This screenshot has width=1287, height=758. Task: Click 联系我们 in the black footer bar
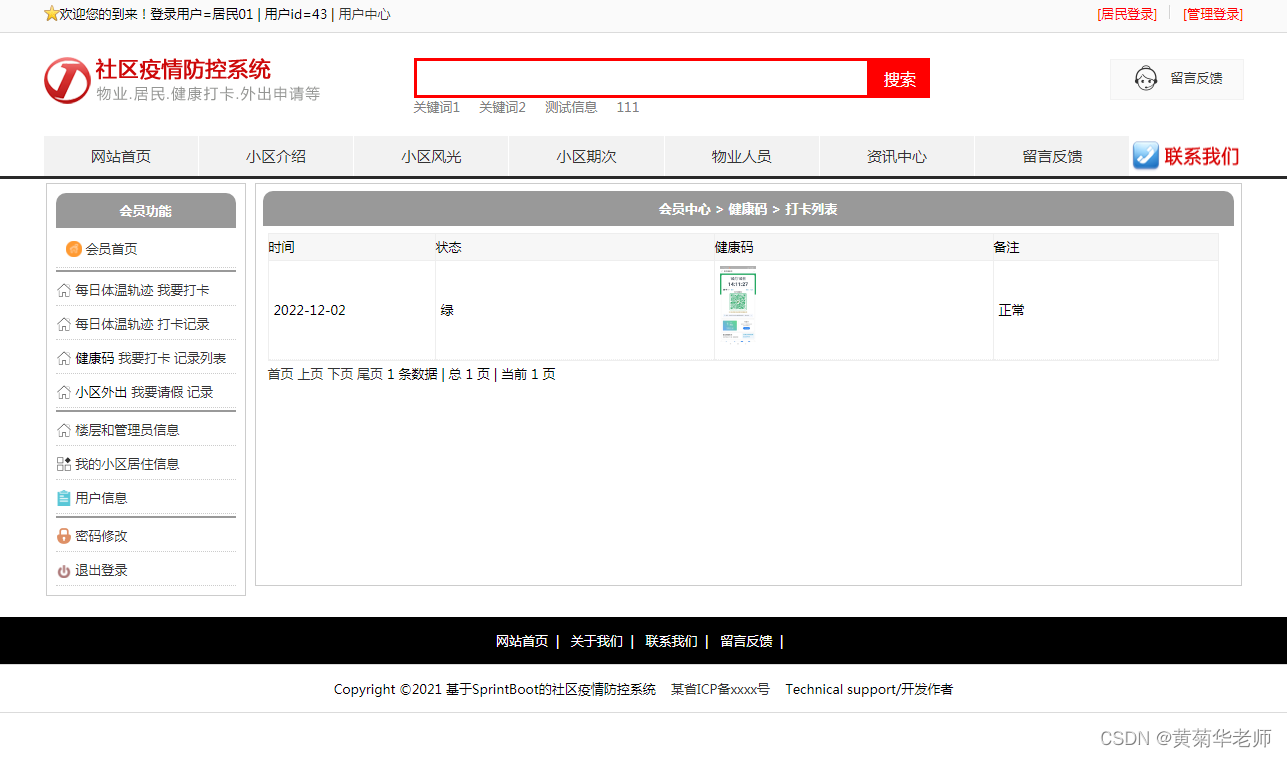(671, 641)
